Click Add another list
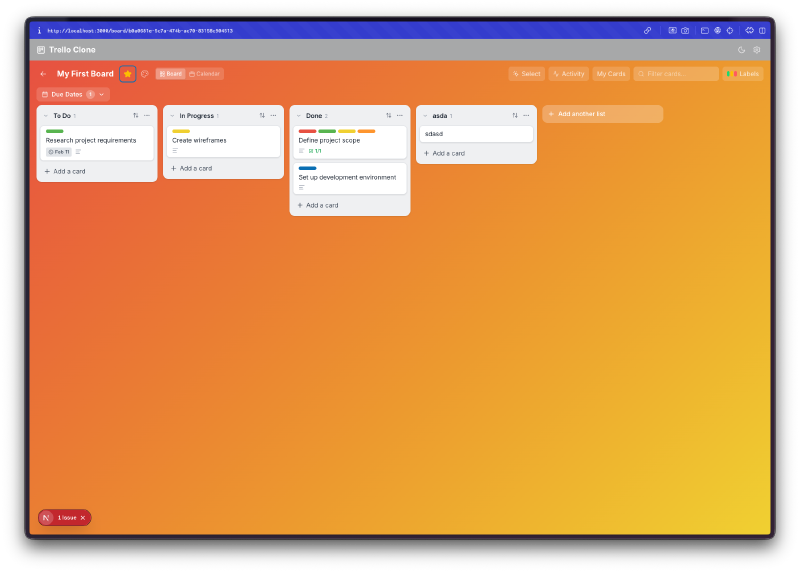 tap(602, 114)
